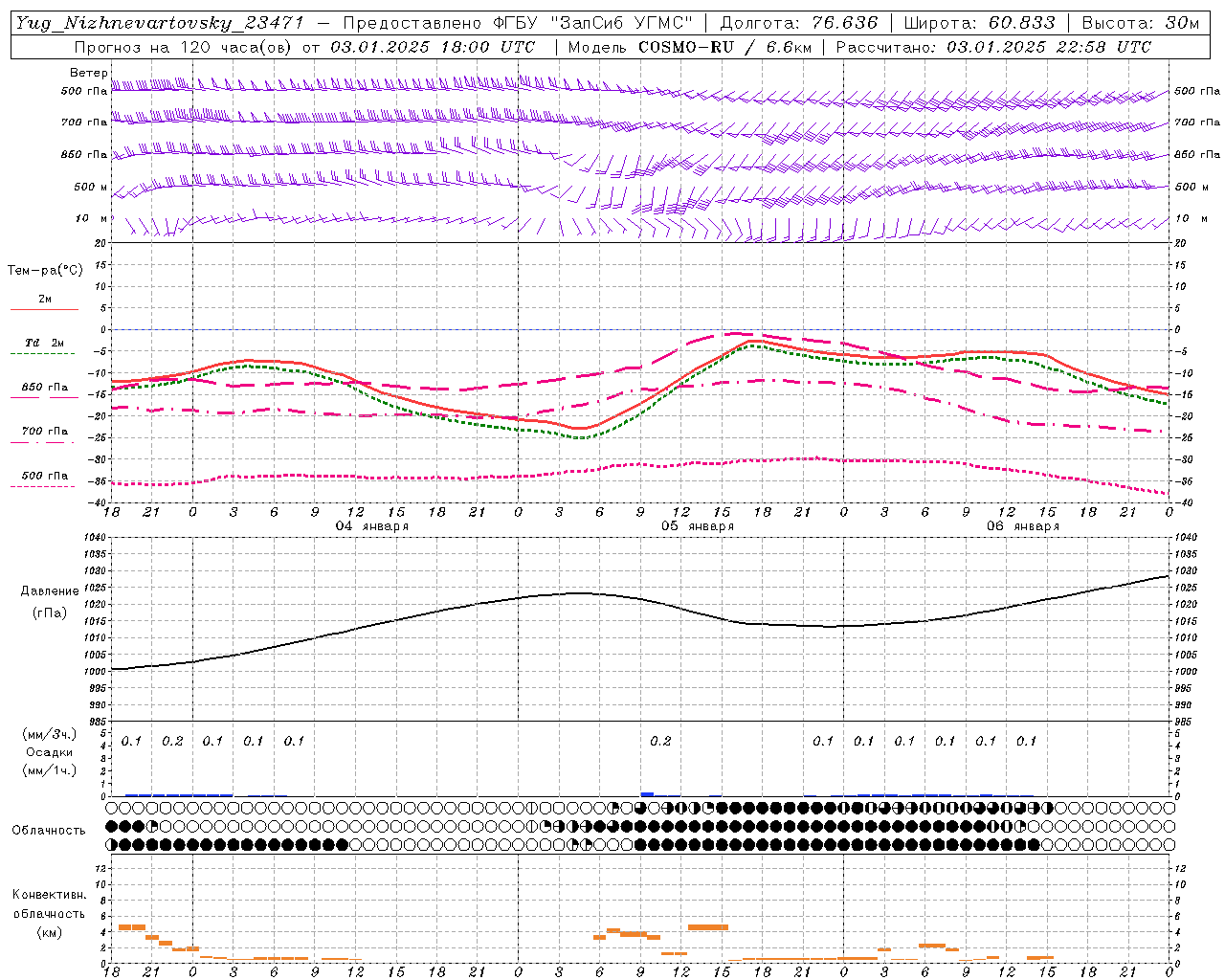
Task: Click the (мм/1ч.) precipitation unit label
Action: (49, 770)
